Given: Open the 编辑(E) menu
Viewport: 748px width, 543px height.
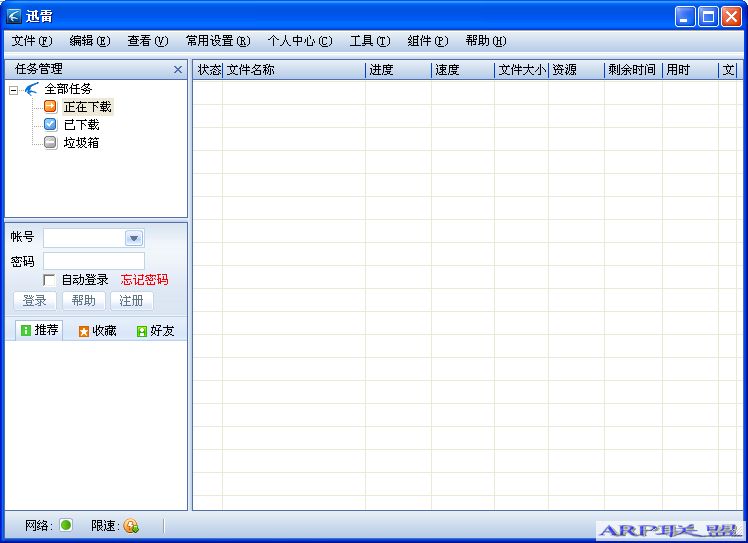Looking at the screenshot, I should [x=90, y=41].
